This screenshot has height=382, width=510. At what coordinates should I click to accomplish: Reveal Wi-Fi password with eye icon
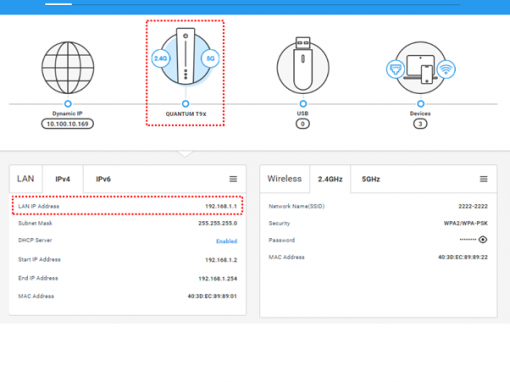tap(483, 240)
